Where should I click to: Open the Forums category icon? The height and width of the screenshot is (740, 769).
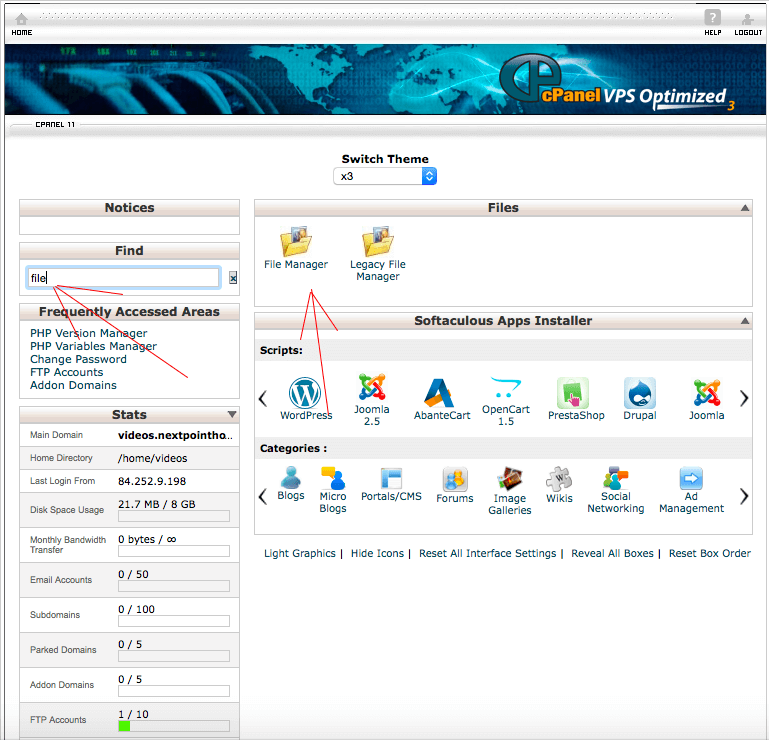click(x=455, y=479)
